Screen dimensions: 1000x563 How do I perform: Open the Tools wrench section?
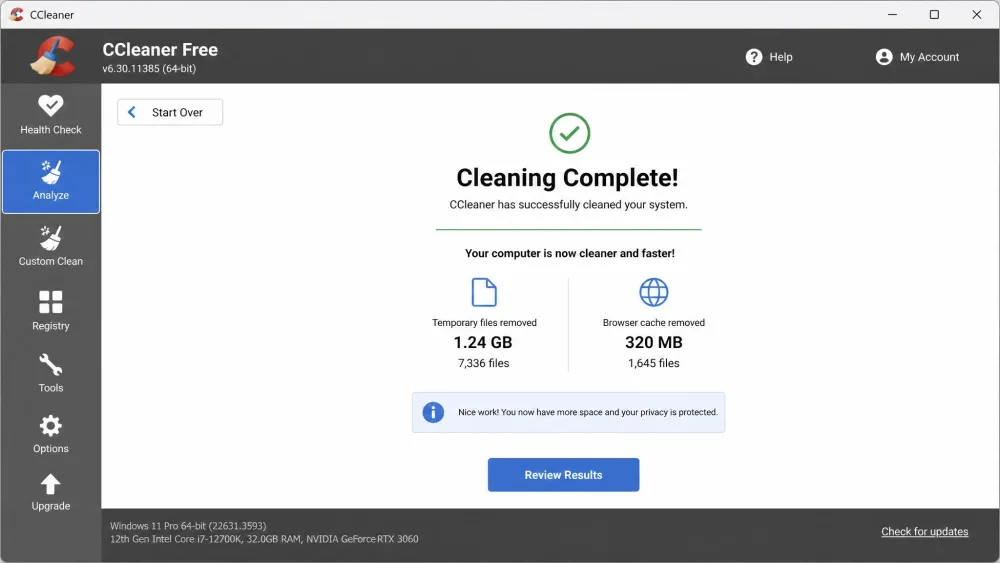point(50,374)
